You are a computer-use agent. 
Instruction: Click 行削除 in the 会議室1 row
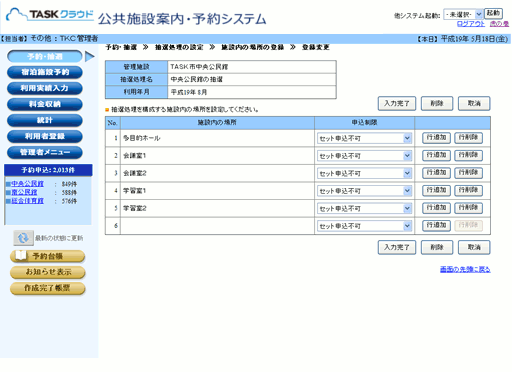point(468,155)
